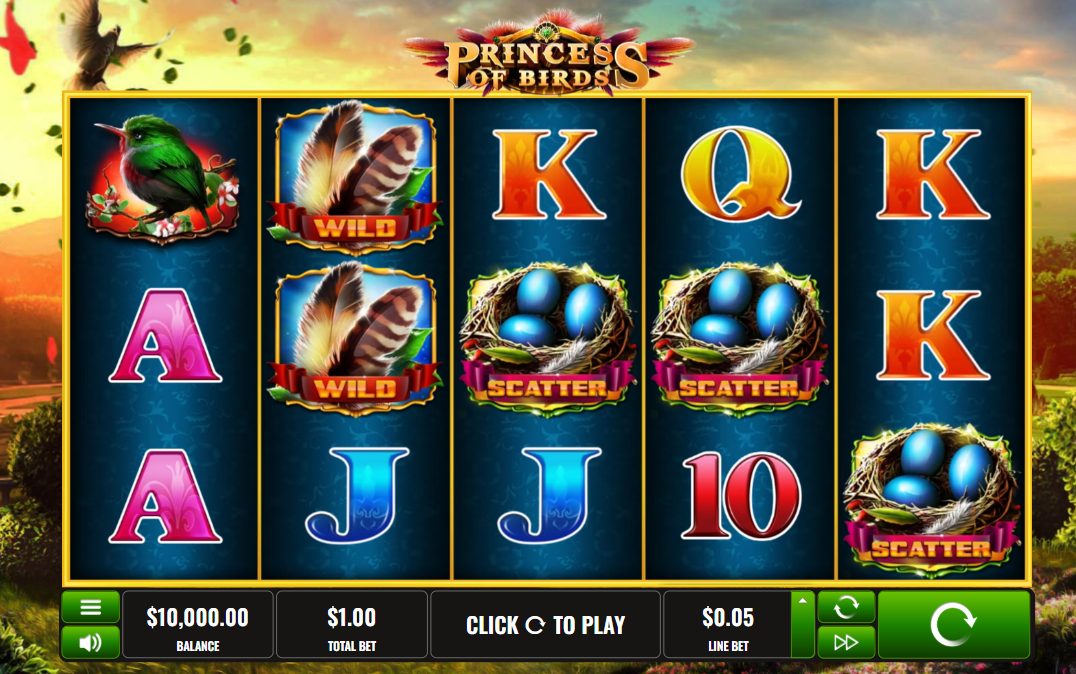Select the top Wild feather symbol
Screen dimensions: 1076x674
(x=355, y=177)
